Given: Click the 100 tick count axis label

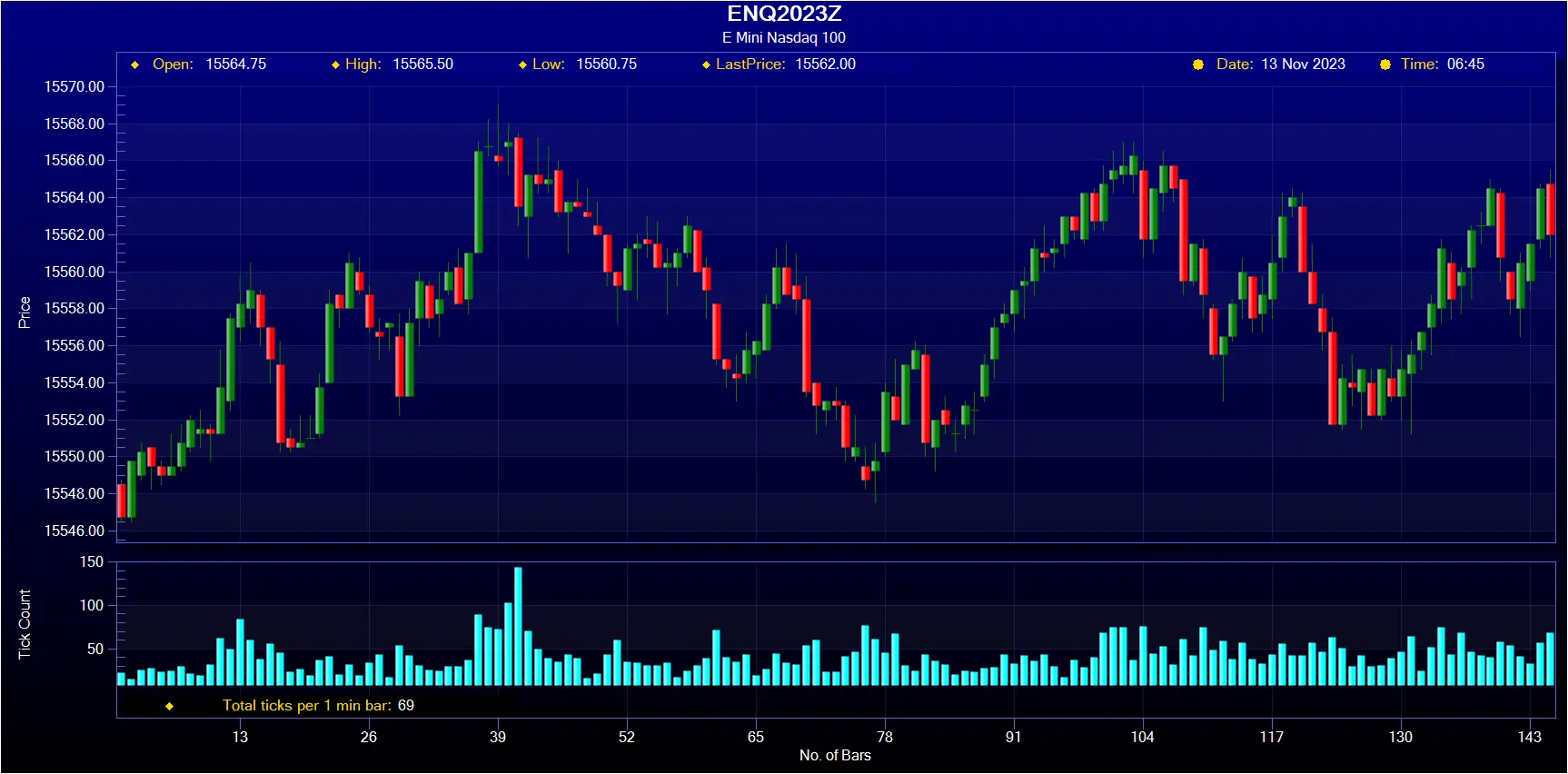Looking at the screenshot, I should (x=92, y=605).
